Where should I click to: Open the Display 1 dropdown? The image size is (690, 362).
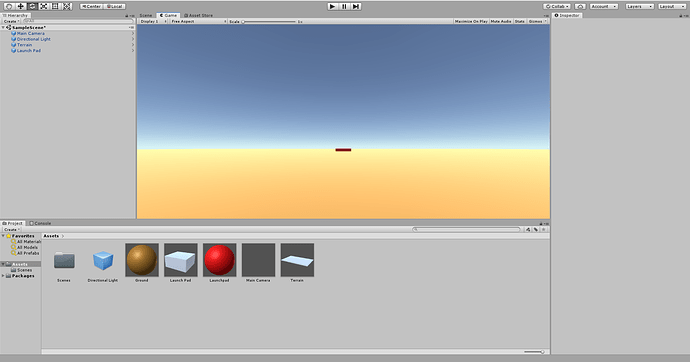(x=153, y=21)
